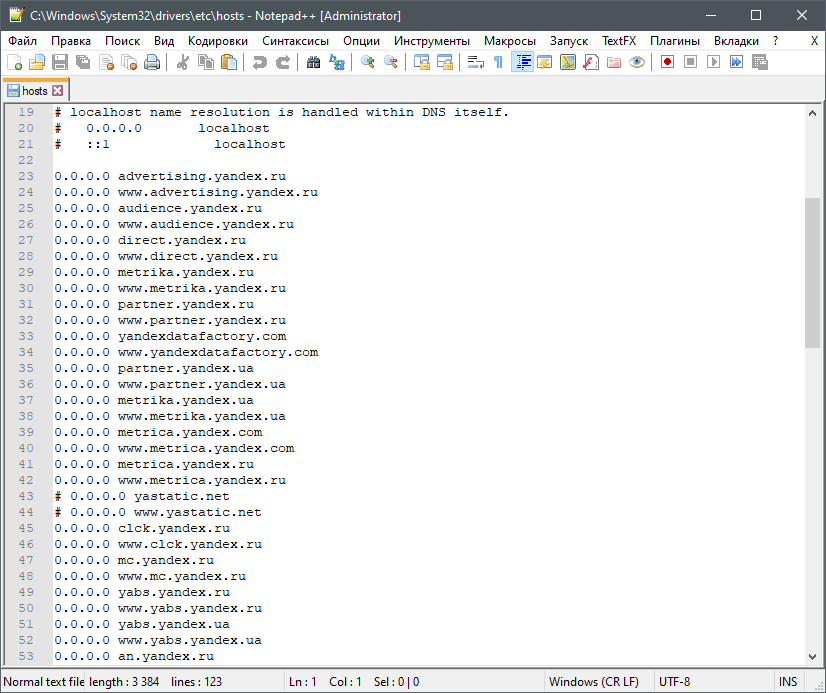Open the Replace dialog icon

coord(337,62)
